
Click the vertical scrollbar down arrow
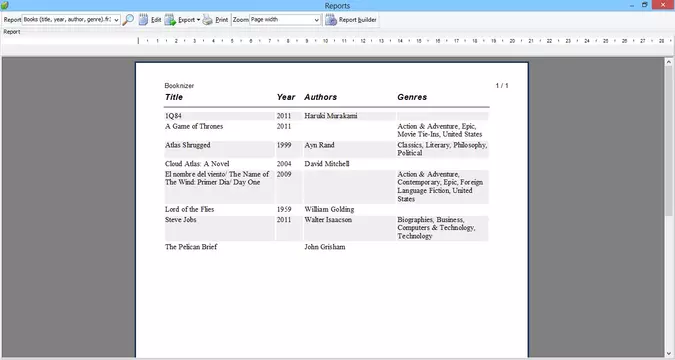pos(669,354)
